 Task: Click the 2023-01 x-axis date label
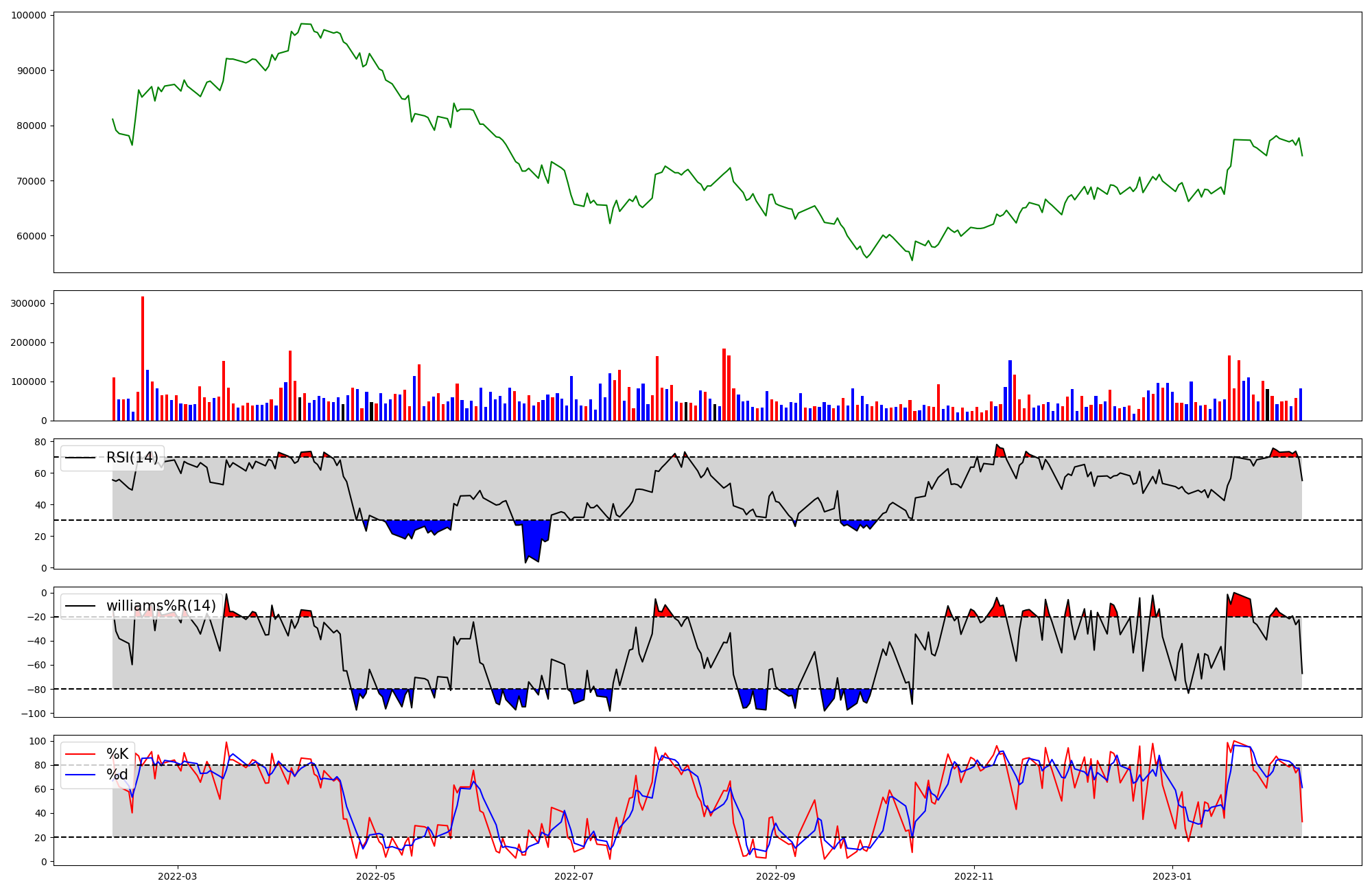[x=1172, y=876]
